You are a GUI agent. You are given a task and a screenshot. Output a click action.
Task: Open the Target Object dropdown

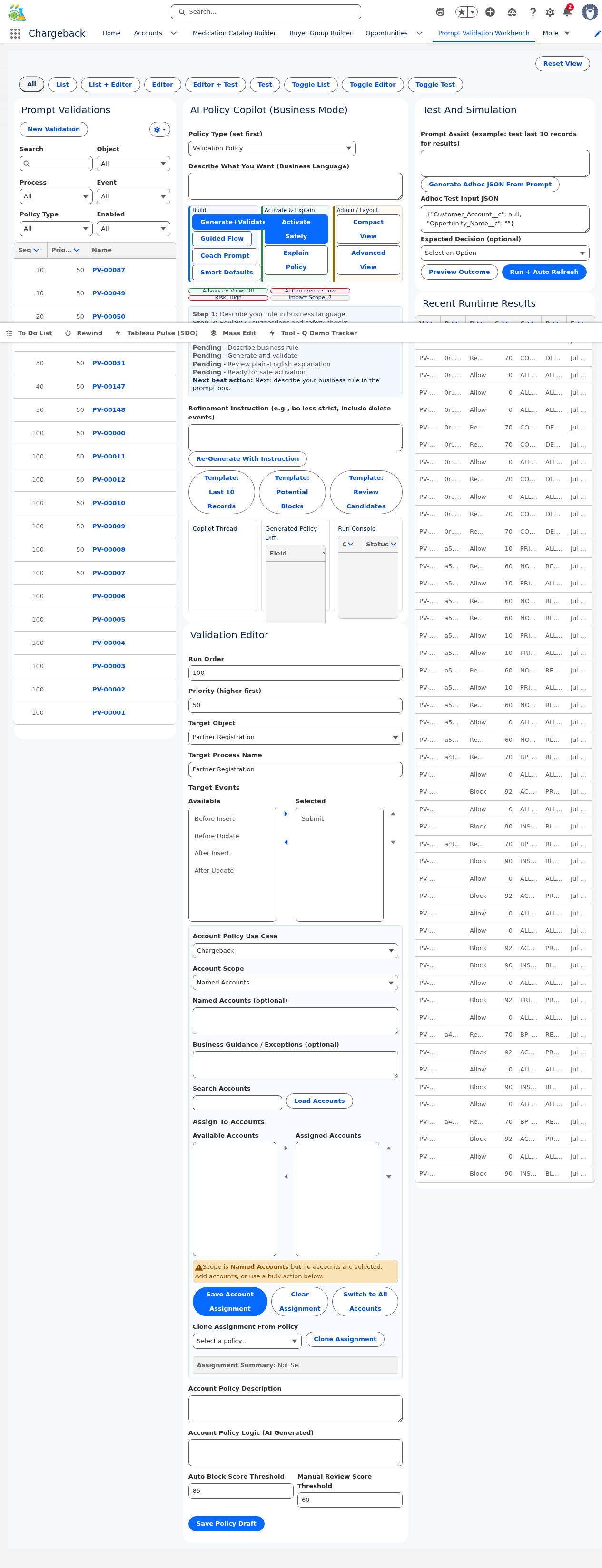coord(296,737)
